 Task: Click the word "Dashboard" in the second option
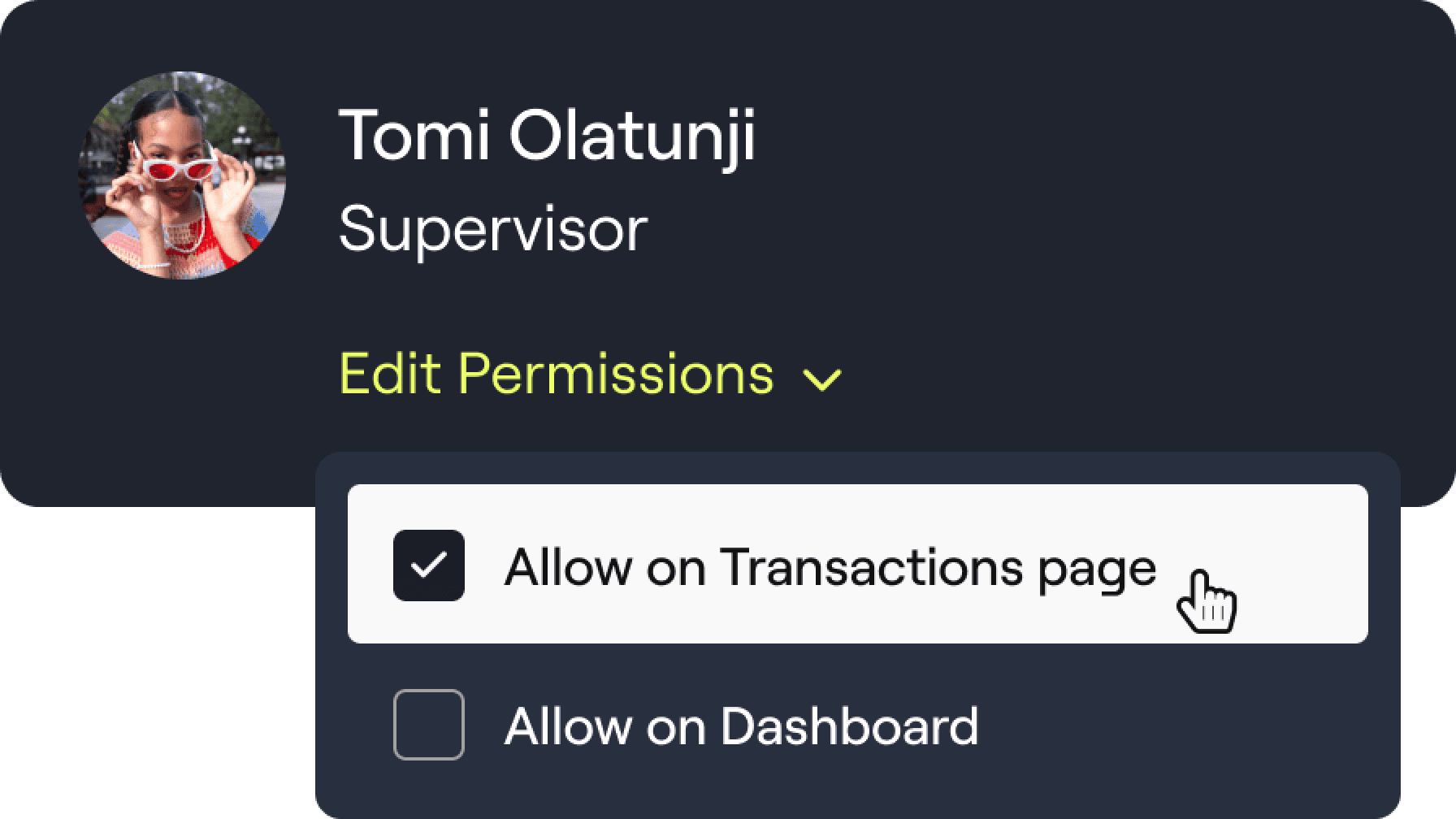coord(849,726)
